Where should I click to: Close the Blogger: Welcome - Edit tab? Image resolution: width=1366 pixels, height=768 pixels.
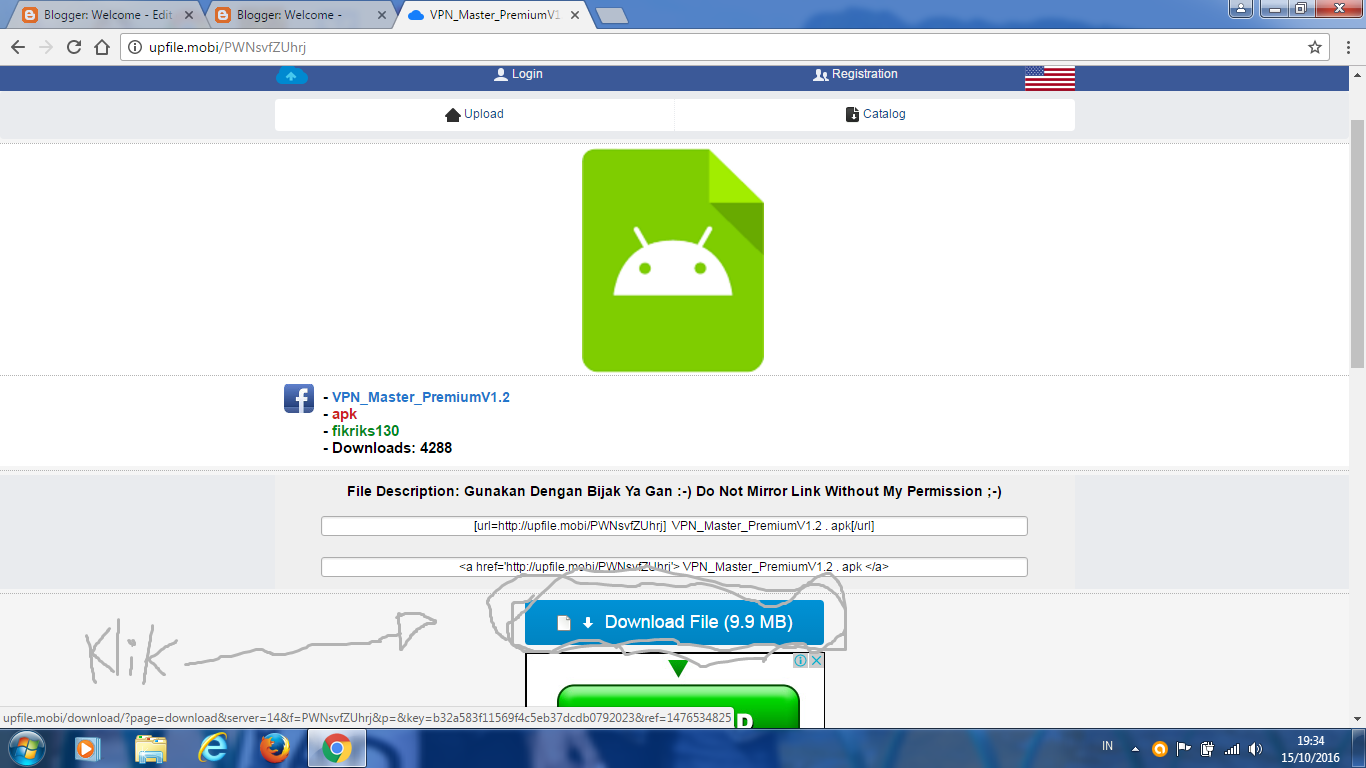click(189, 15)
